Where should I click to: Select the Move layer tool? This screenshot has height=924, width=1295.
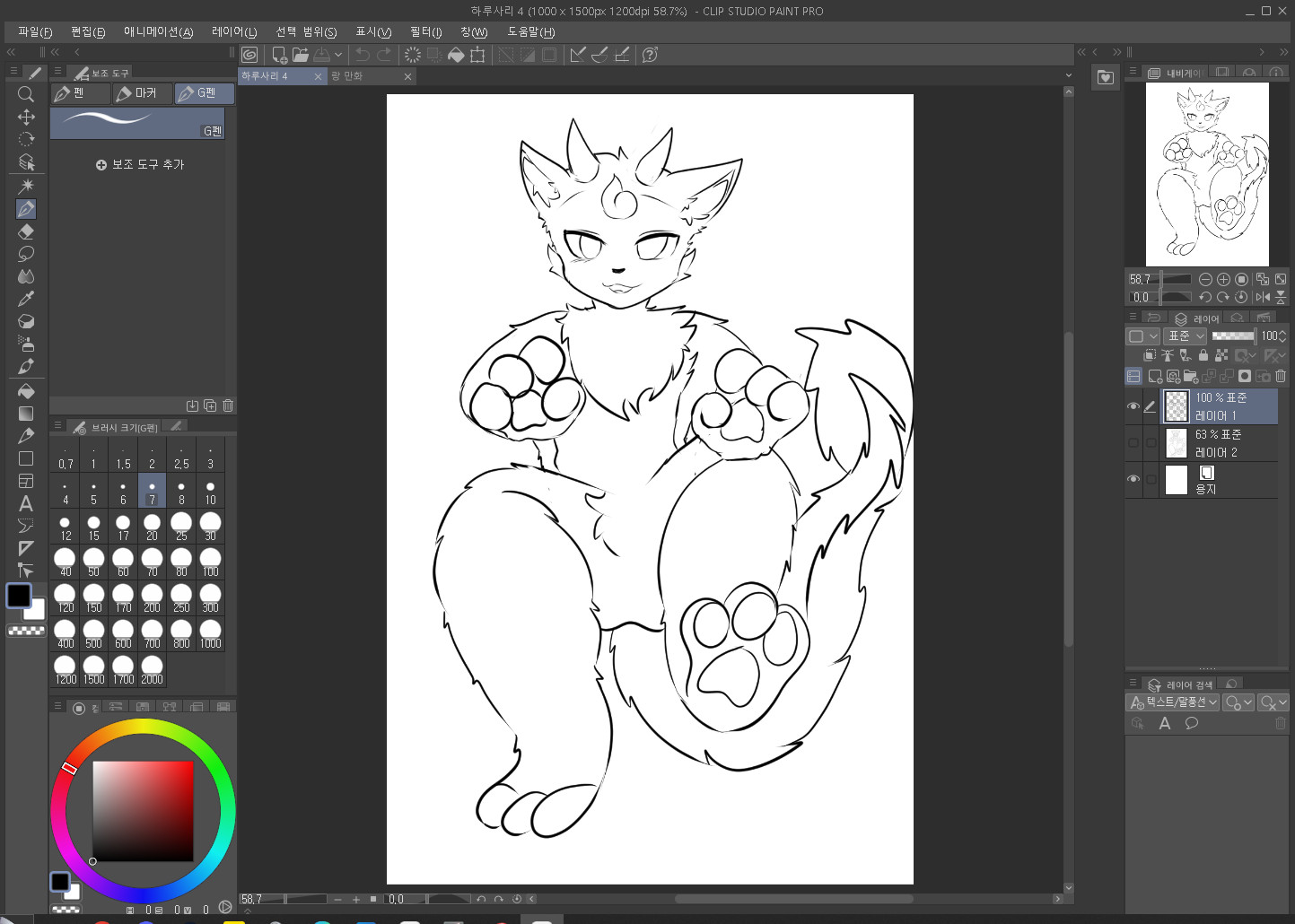click(26, 117)
